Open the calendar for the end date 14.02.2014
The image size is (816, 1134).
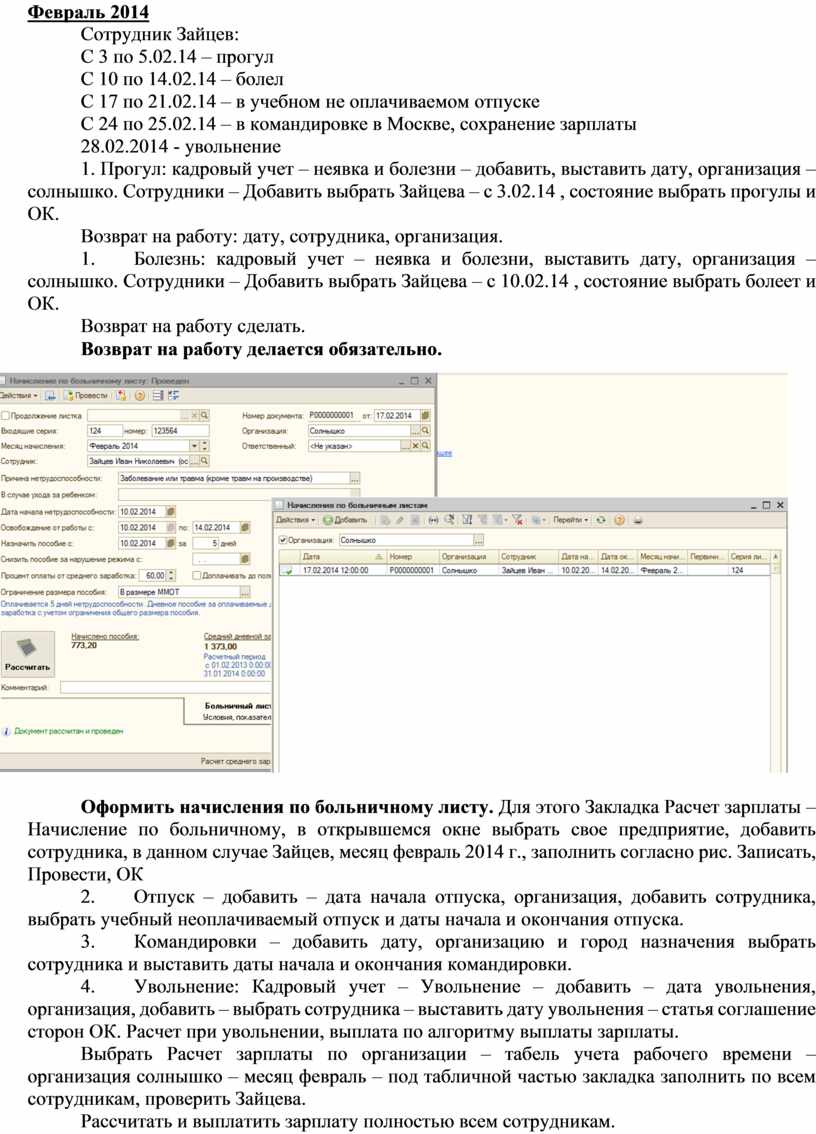(x=245, y=528)
